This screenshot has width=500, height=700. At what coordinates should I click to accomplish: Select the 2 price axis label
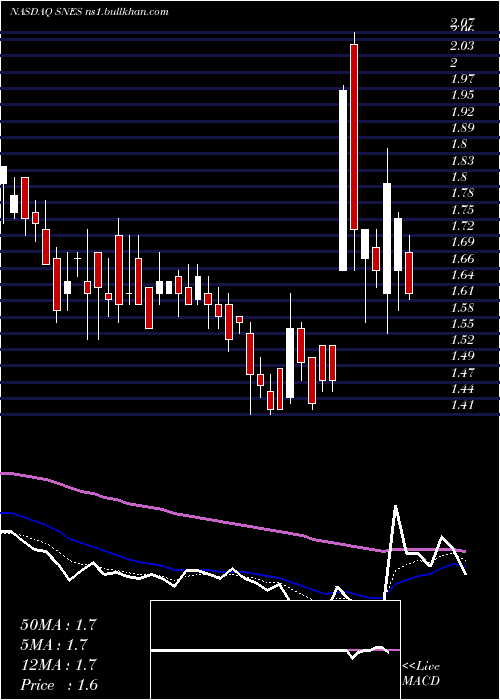click(x=454, y=62)
